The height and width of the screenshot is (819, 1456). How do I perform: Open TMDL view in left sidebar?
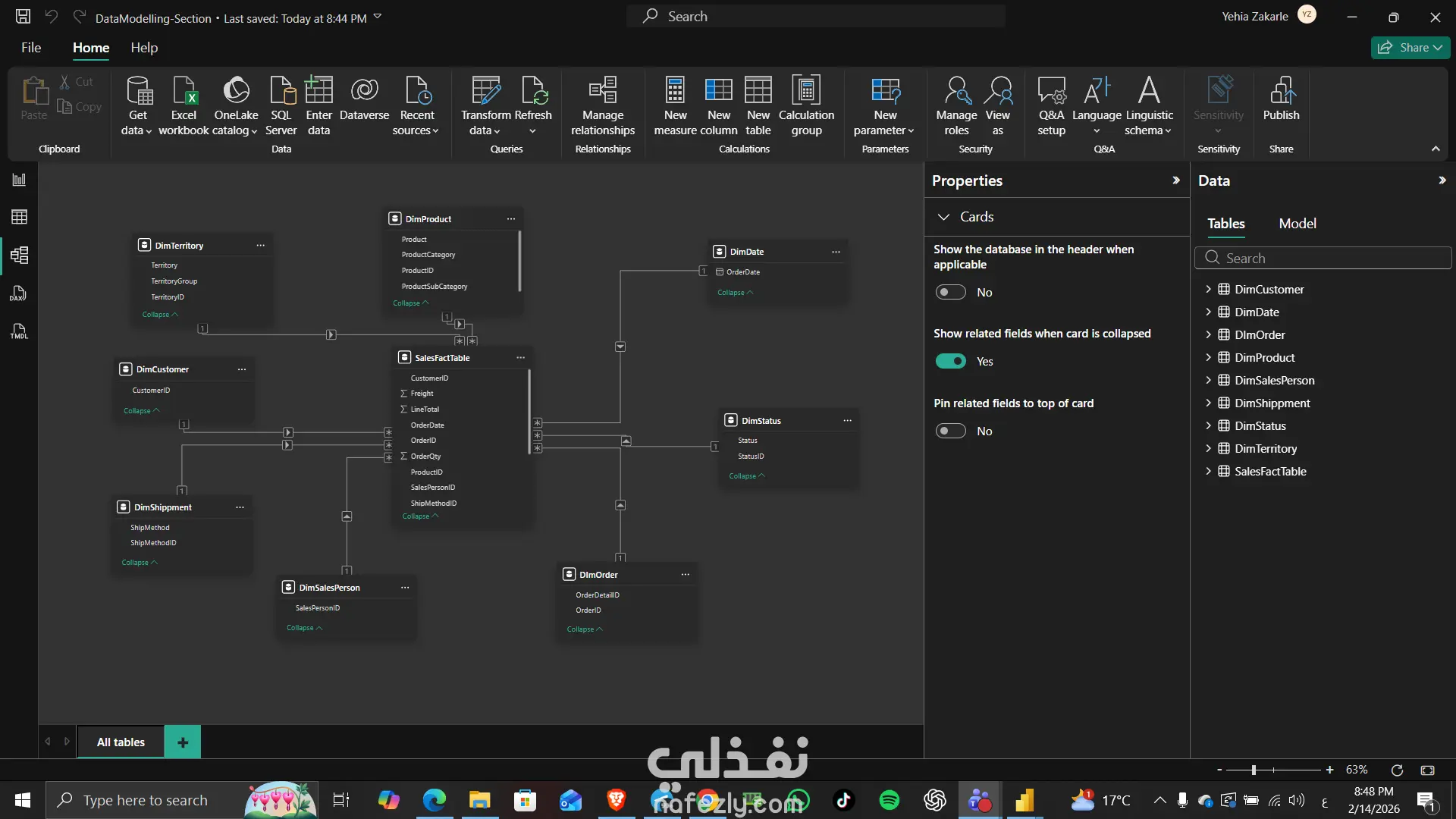(x=19, y=331)
